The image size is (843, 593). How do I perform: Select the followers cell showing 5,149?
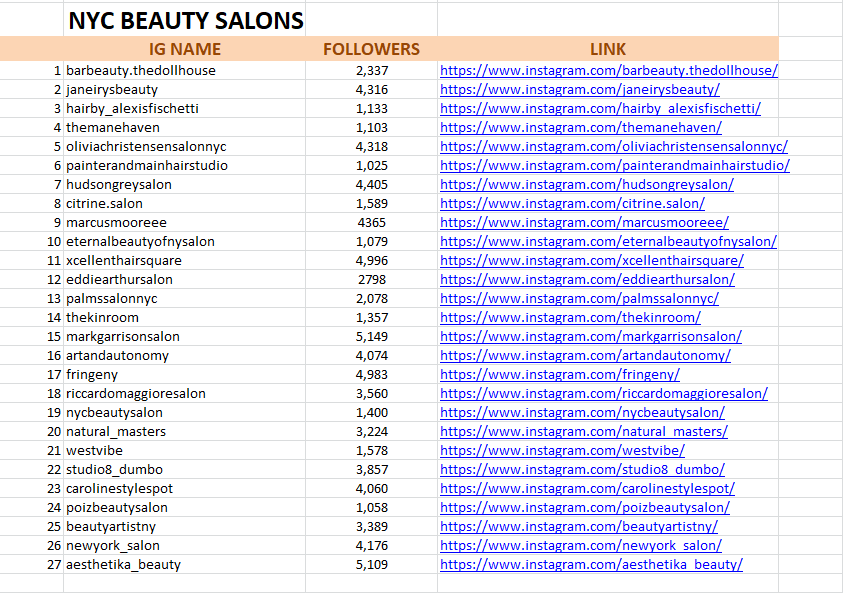(372, 337)
